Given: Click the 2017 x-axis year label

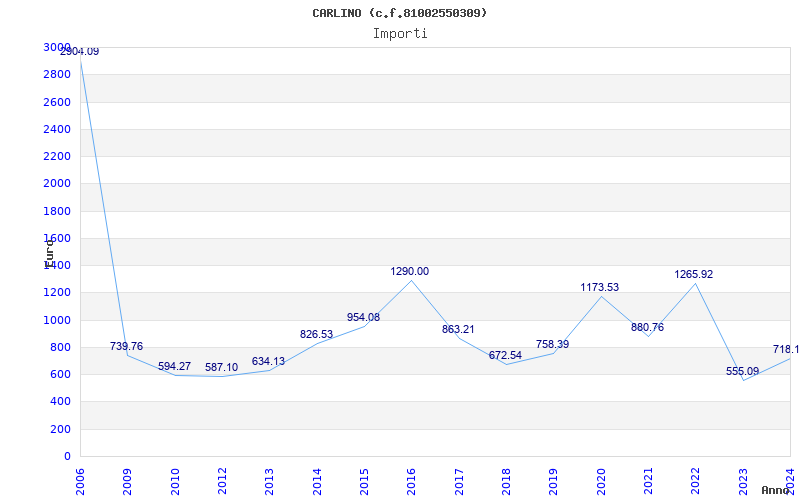Looking at the screenshot, I should 459,482.
